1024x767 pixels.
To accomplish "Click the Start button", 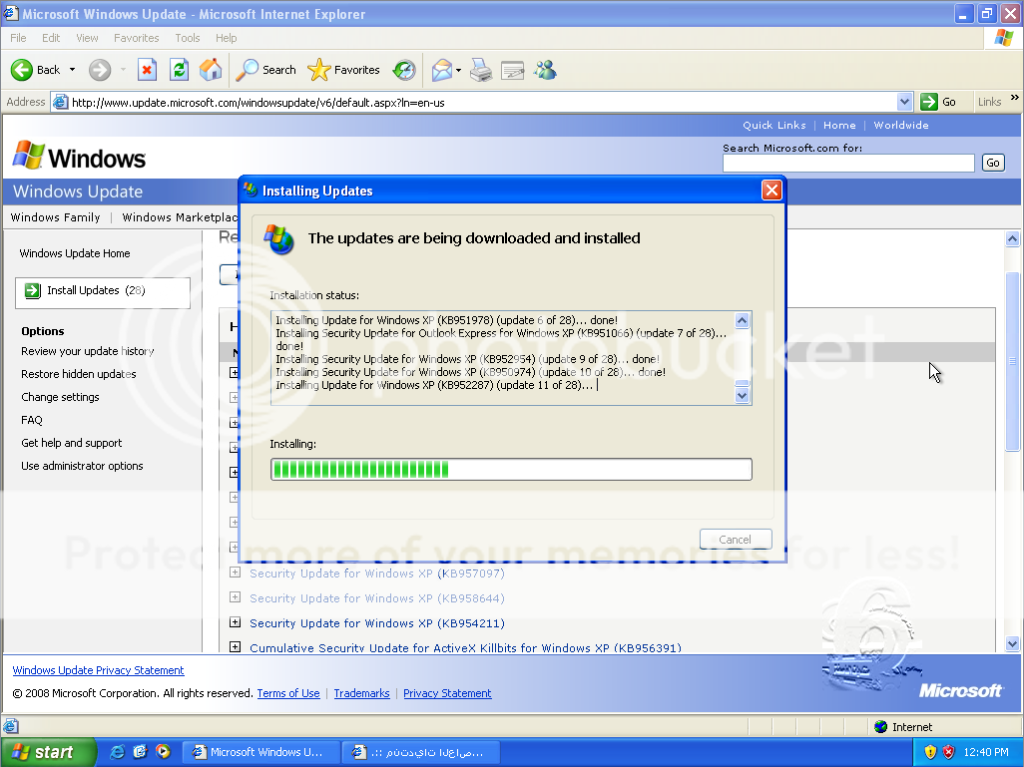I will click(48, 752).
